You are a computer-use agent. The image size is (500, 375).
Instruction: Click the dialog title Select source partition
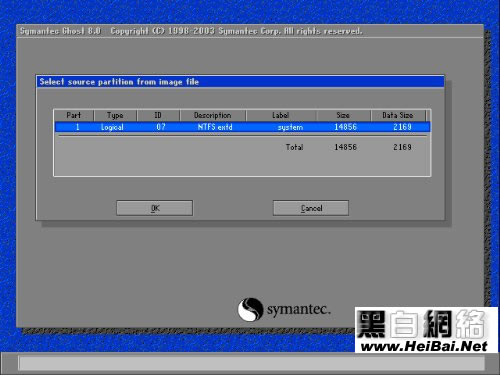tap(119, 82)
